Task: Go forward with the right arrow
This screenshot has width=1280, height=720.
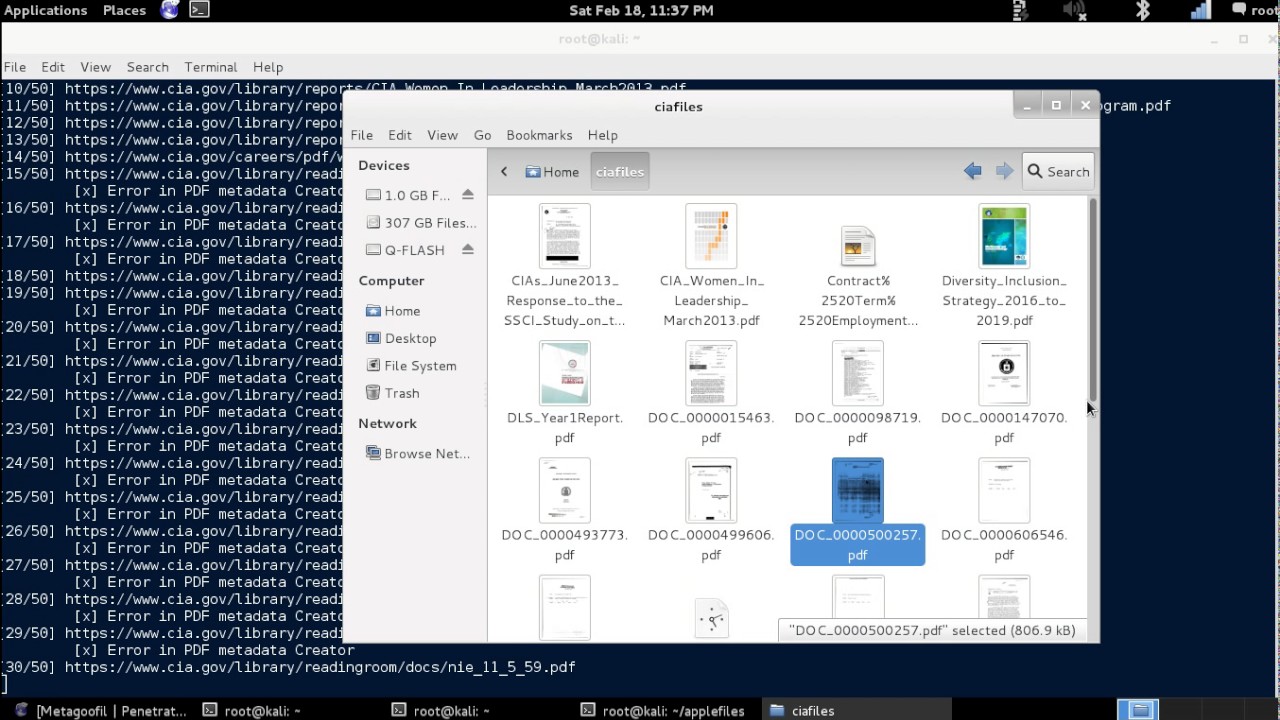Action: coord(1004,172)
